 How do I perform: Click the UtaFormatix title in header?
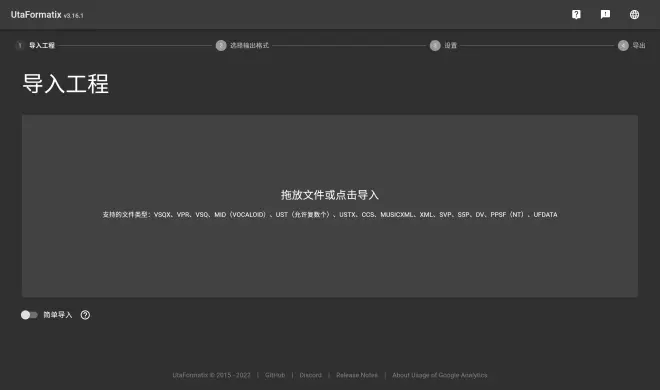(36, 15)
